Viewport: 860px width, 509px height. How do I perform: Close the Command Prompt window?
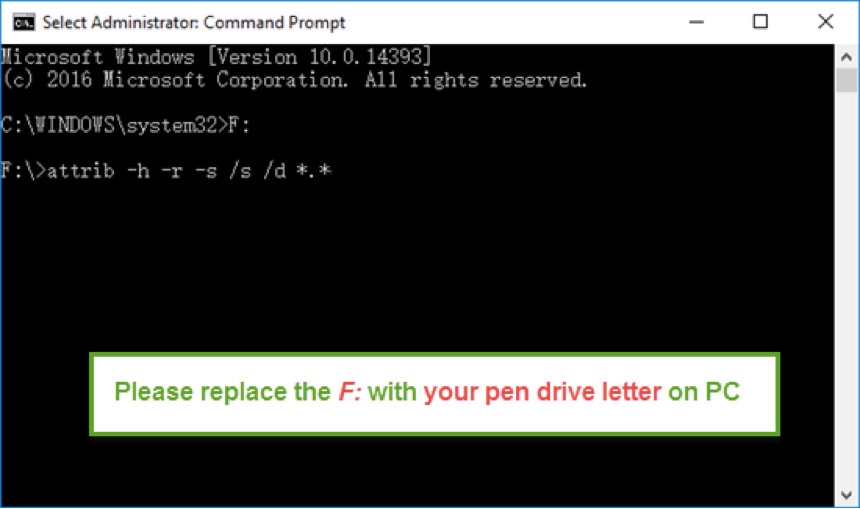point(825,22)
